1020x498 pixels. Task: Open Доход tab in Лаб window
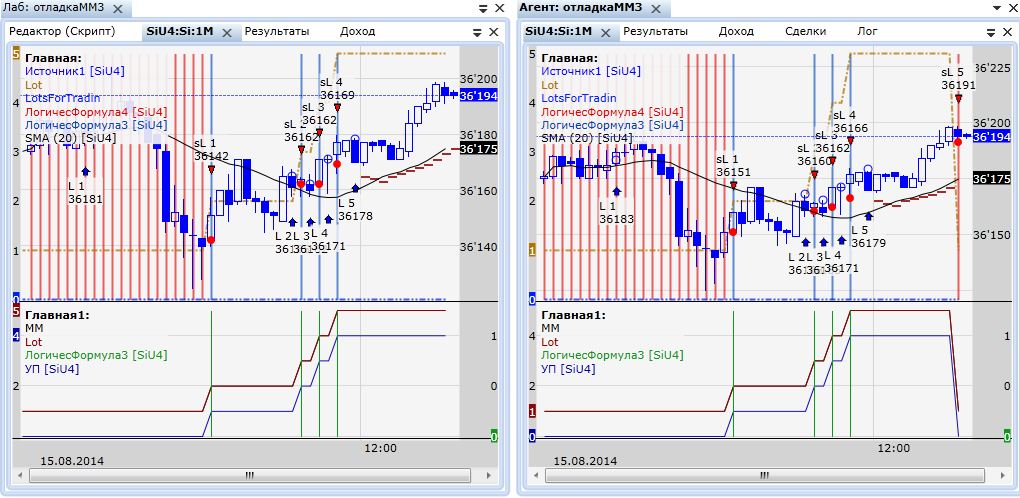point(357,31)
